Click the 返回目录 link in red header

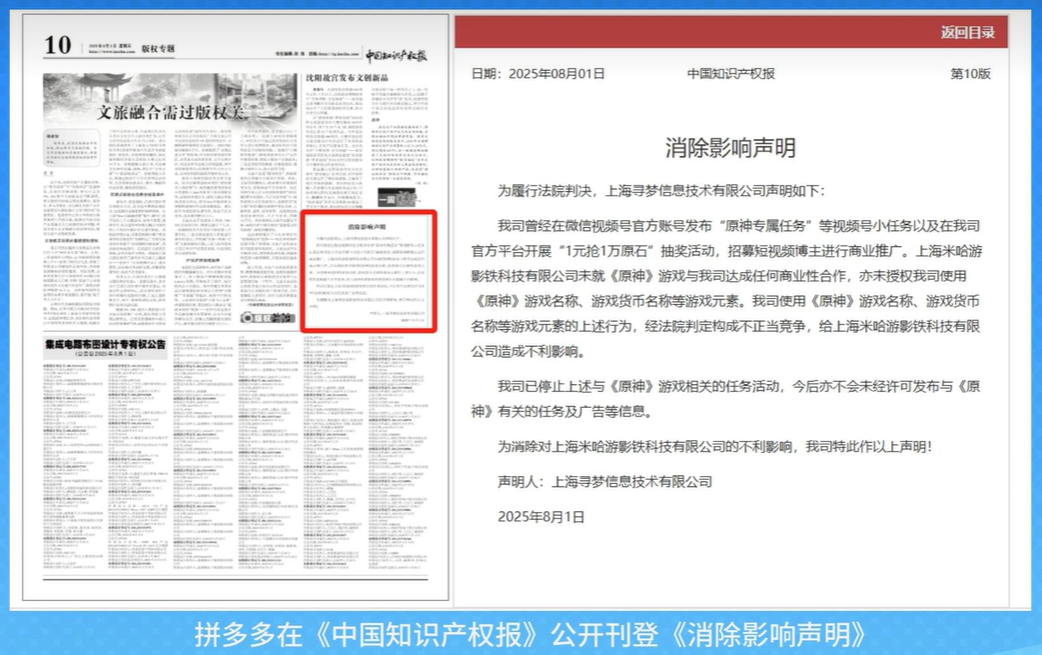click(x=967, y=33)
